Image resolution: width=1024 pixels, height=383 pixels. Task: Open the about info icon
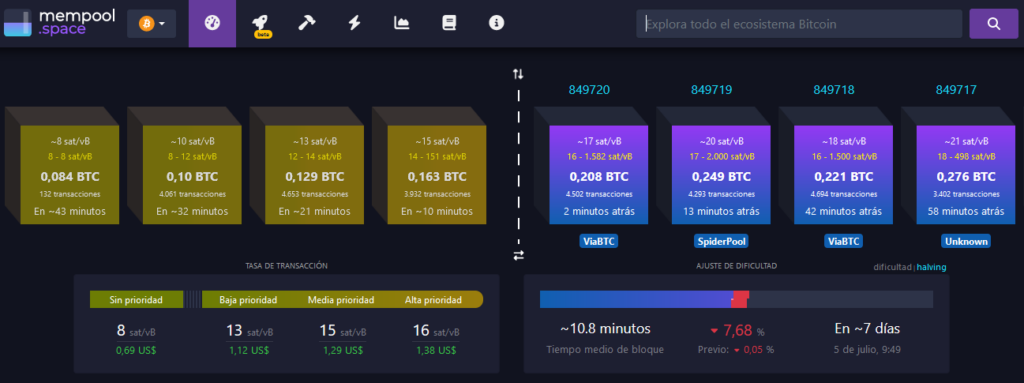pyautogui.click(x=496, y=23)
